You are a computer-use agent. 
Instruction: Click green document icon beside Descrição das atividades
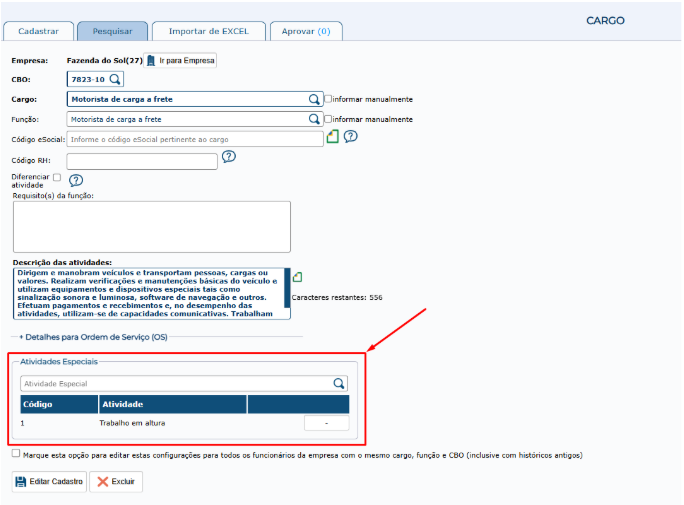pos(298,277)
